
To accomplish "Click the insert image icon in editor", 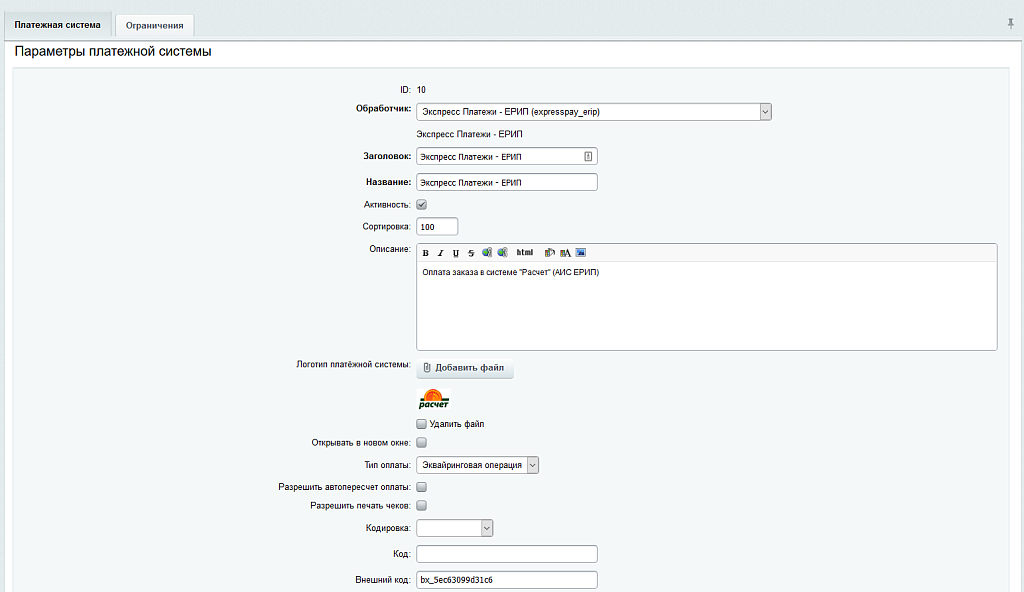I will [x=581, y=253].
